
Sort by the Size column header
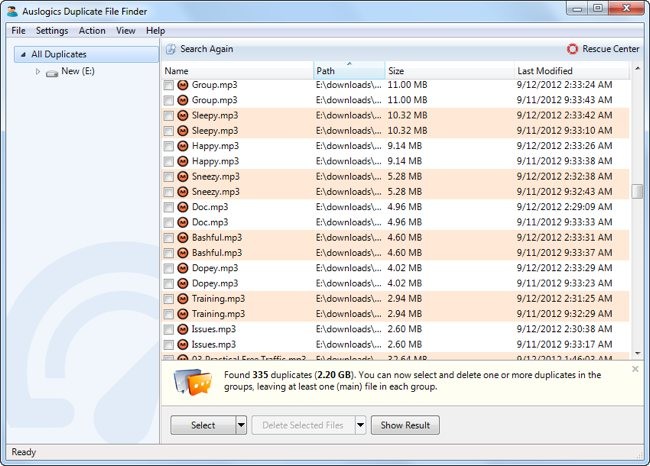[449, 71]
